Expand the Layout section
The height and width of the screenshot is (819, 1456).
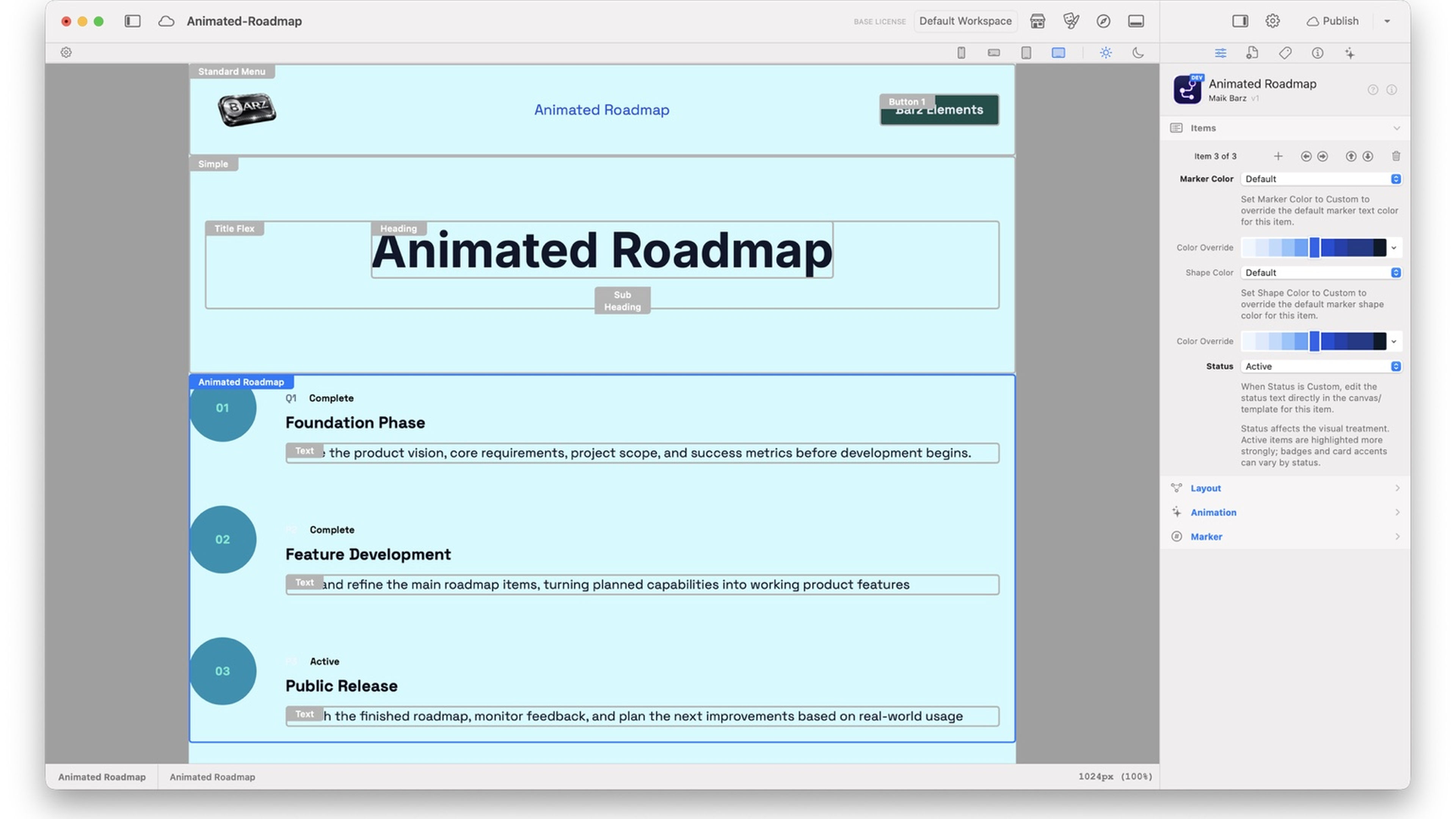coord(1285,488)
